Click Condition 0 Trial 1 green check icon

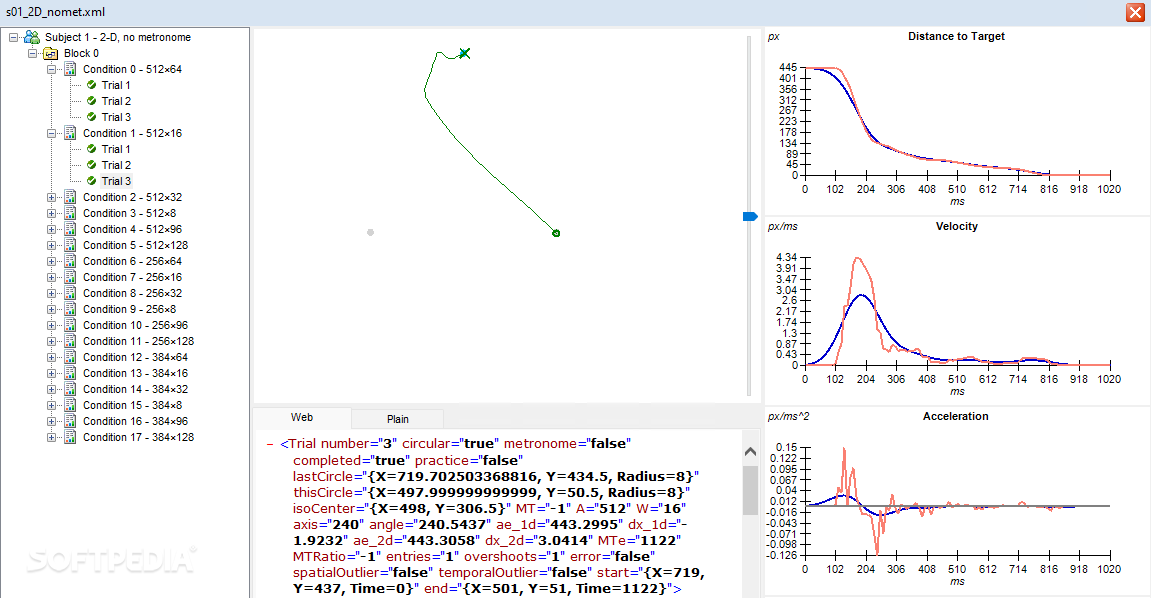[x=92, y=85]
